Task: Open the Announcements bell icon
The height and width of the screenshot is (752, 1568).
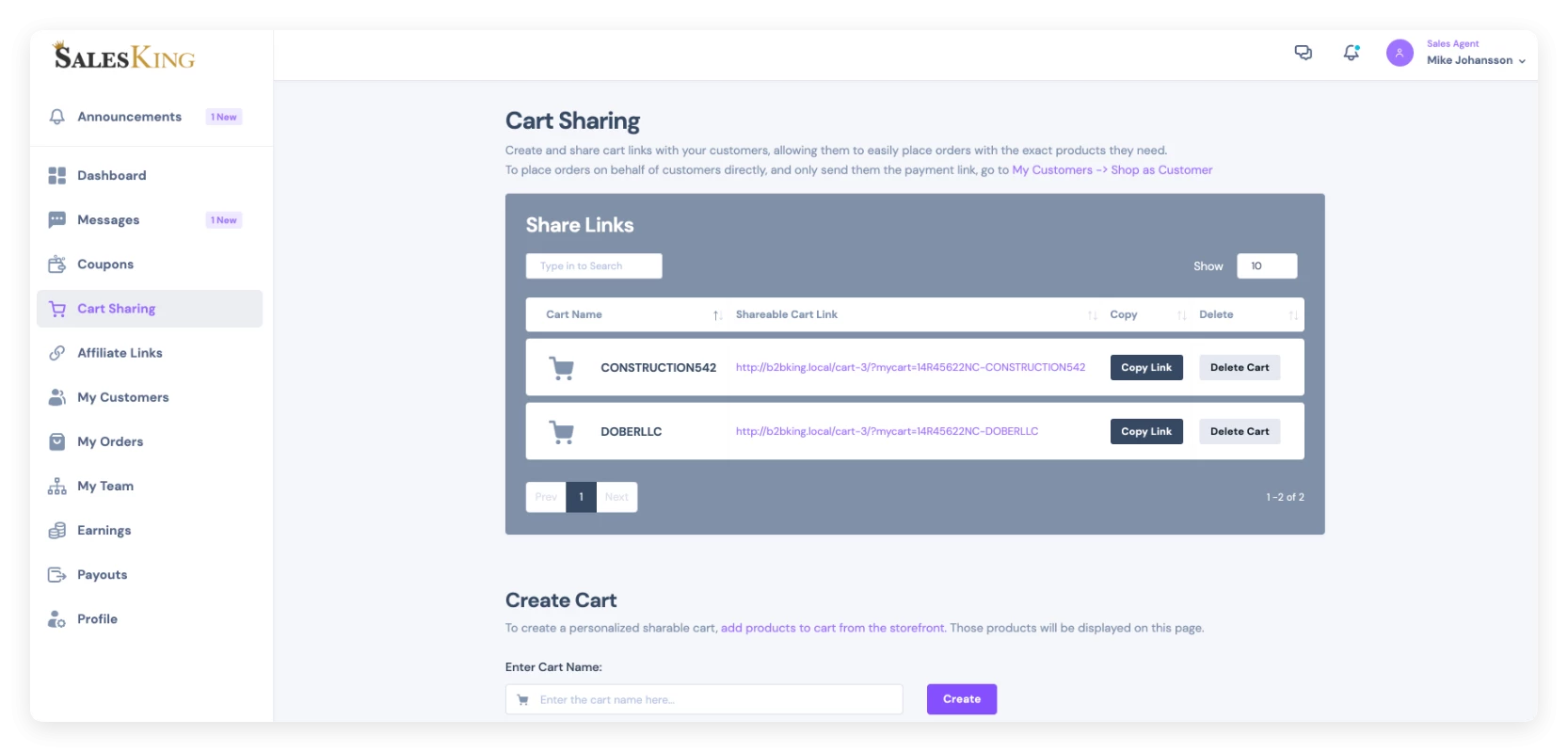Action: tap(56, 117)
